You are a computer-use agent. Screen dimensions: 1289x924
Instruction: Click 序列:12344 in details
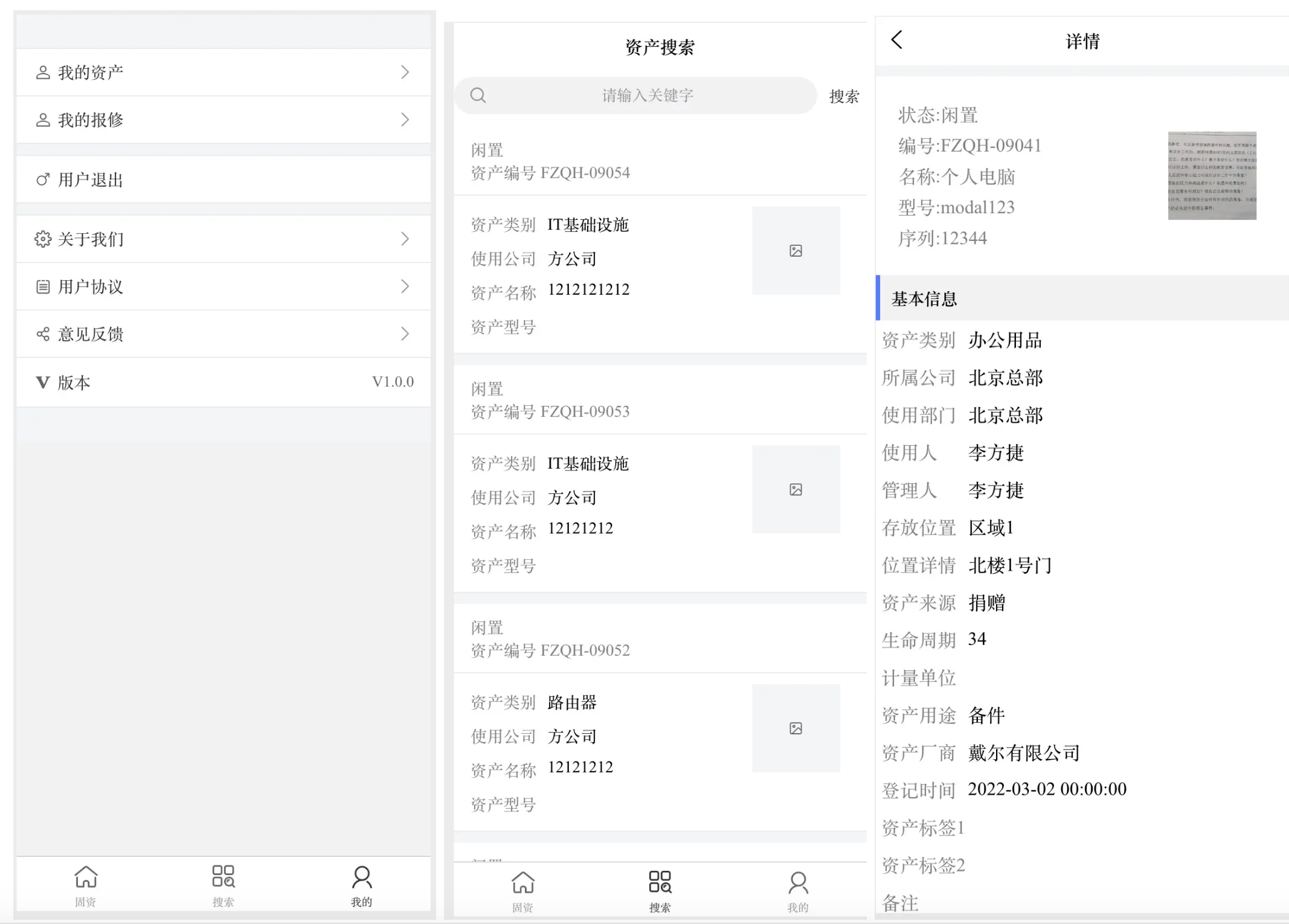coord(943,239)
